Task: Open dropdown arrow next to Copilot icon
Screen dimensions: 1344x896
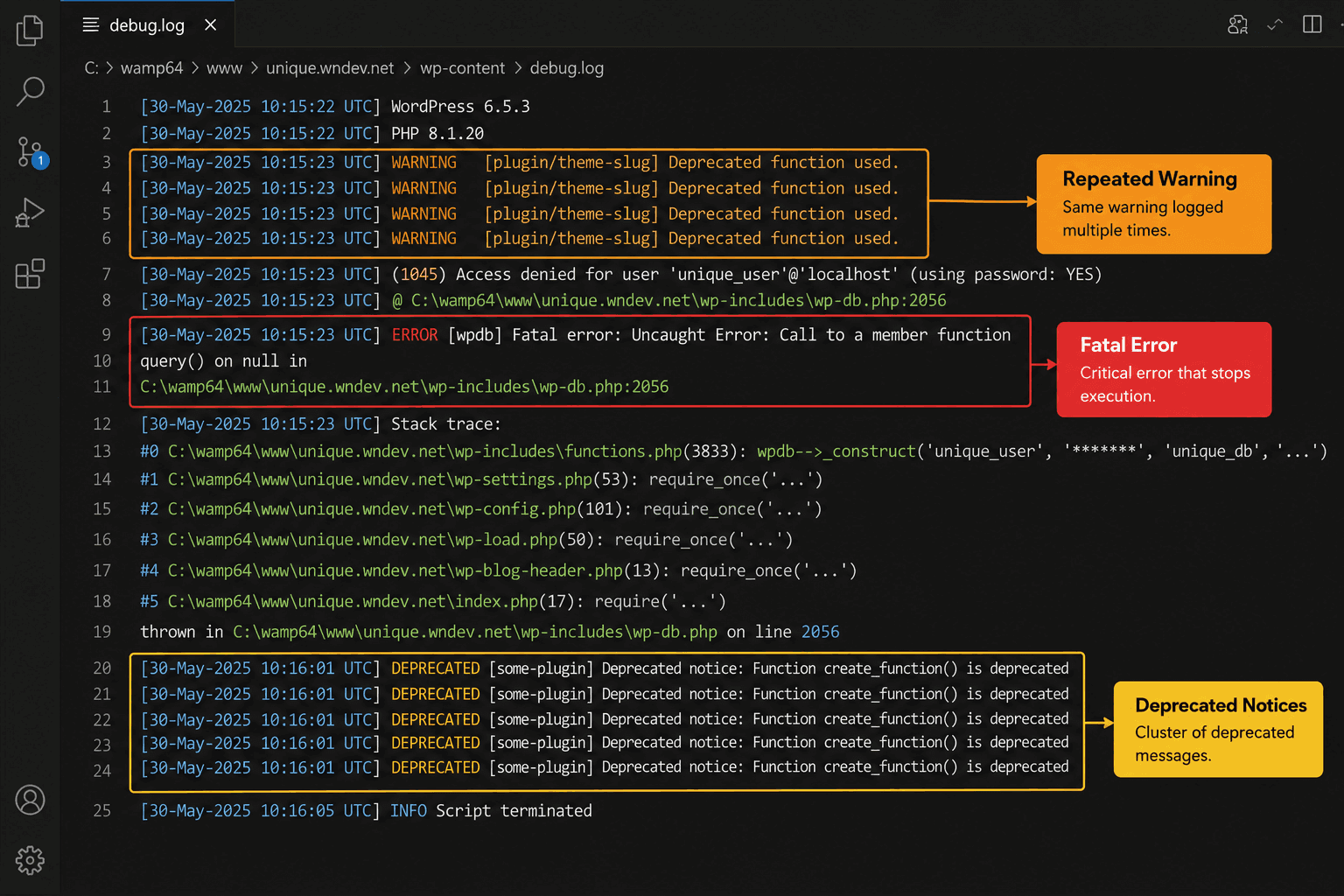Action: [1275, 24]
